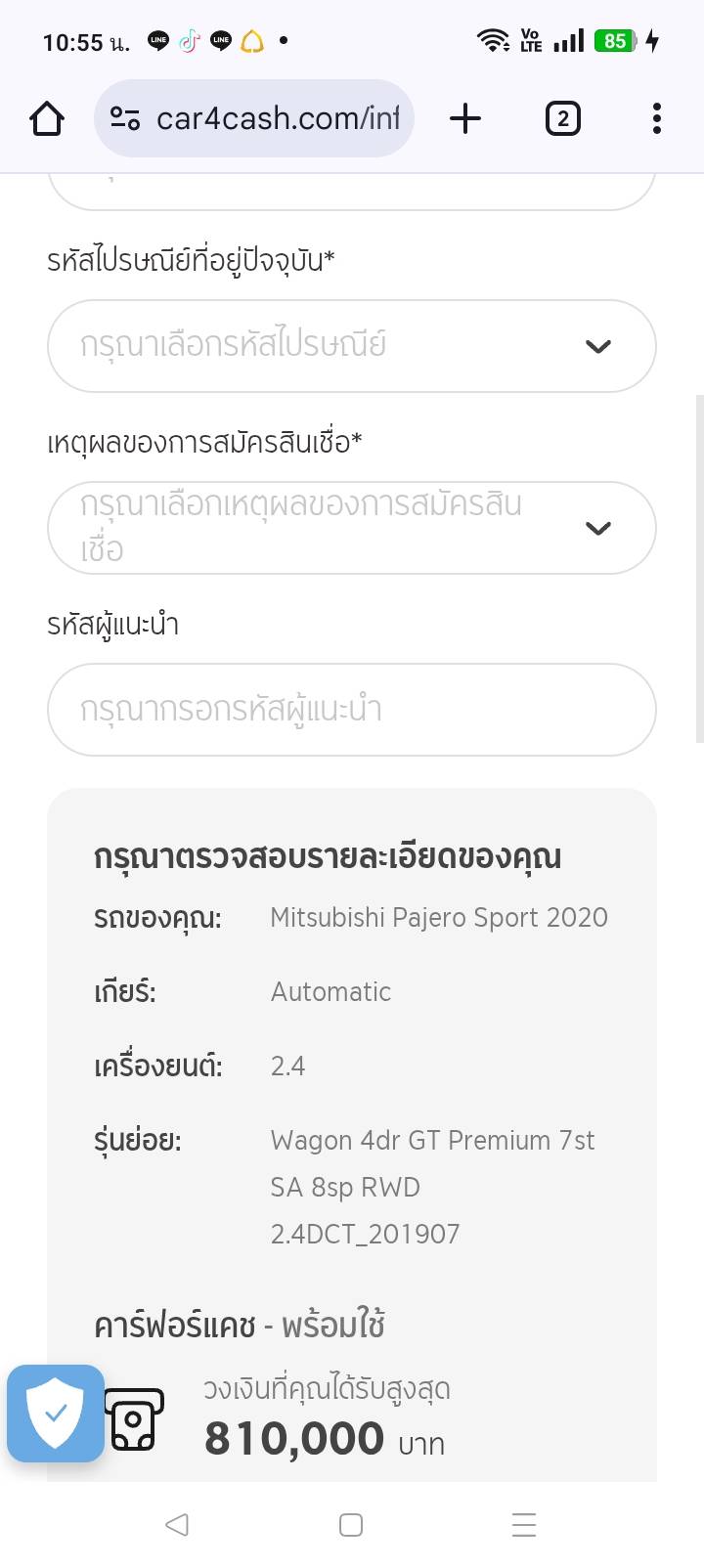The image size is (704, 1568).
Task: Open site info icon in address bar
Action: (x=125, y=119)
